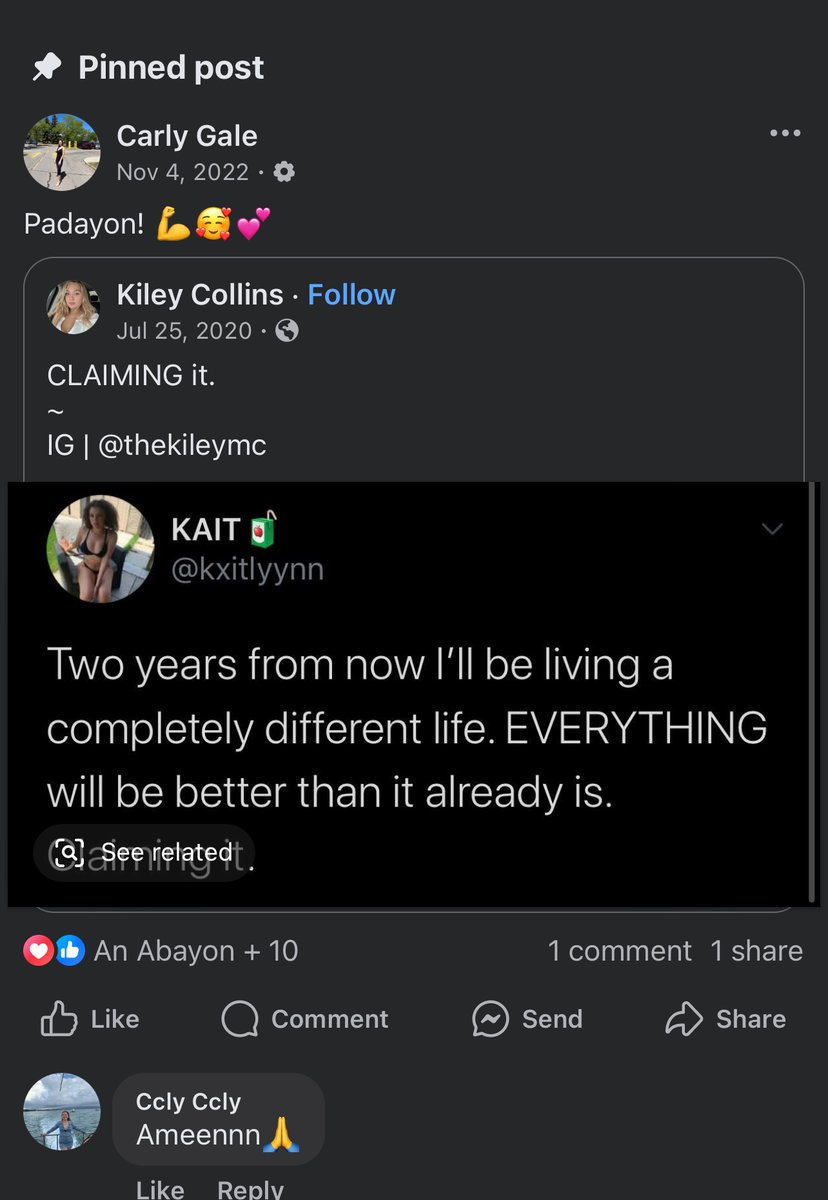Open Carly Gale's profile picture
Screen dimensions: 828x1200
coord(62,152)
